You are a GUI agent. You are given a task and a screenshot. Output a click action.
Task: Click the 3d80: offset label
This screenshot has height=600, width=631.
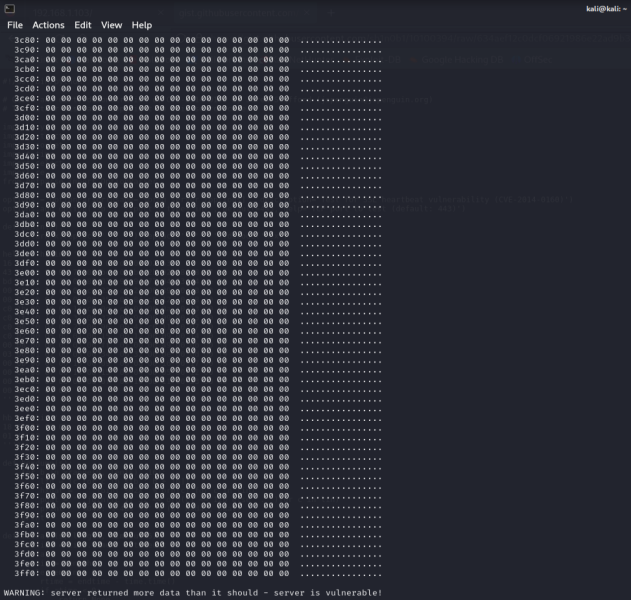click(27, 195)
